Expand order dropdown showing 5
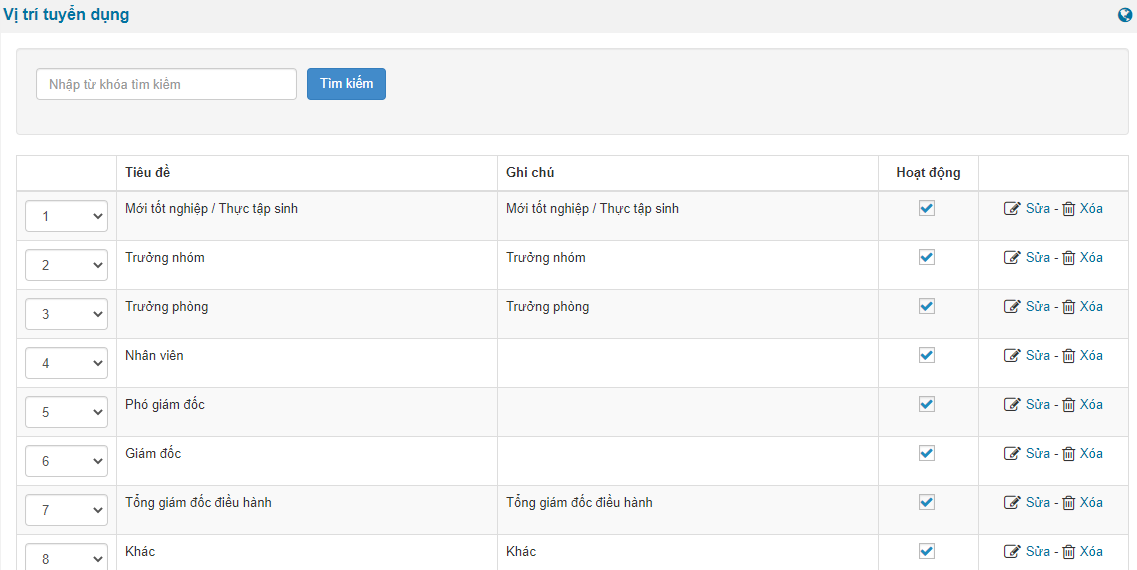This screenshot has width=1137, height=570. click(x=67, y=412)
